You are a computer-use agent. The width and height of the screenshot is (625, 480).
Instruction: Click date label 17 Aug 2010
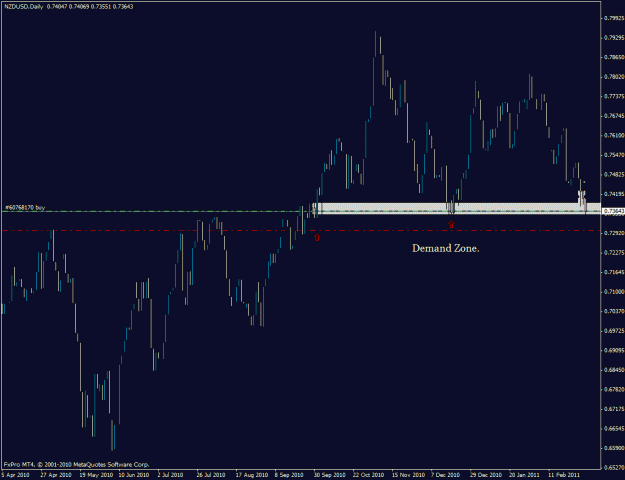(x=251, y=475)
